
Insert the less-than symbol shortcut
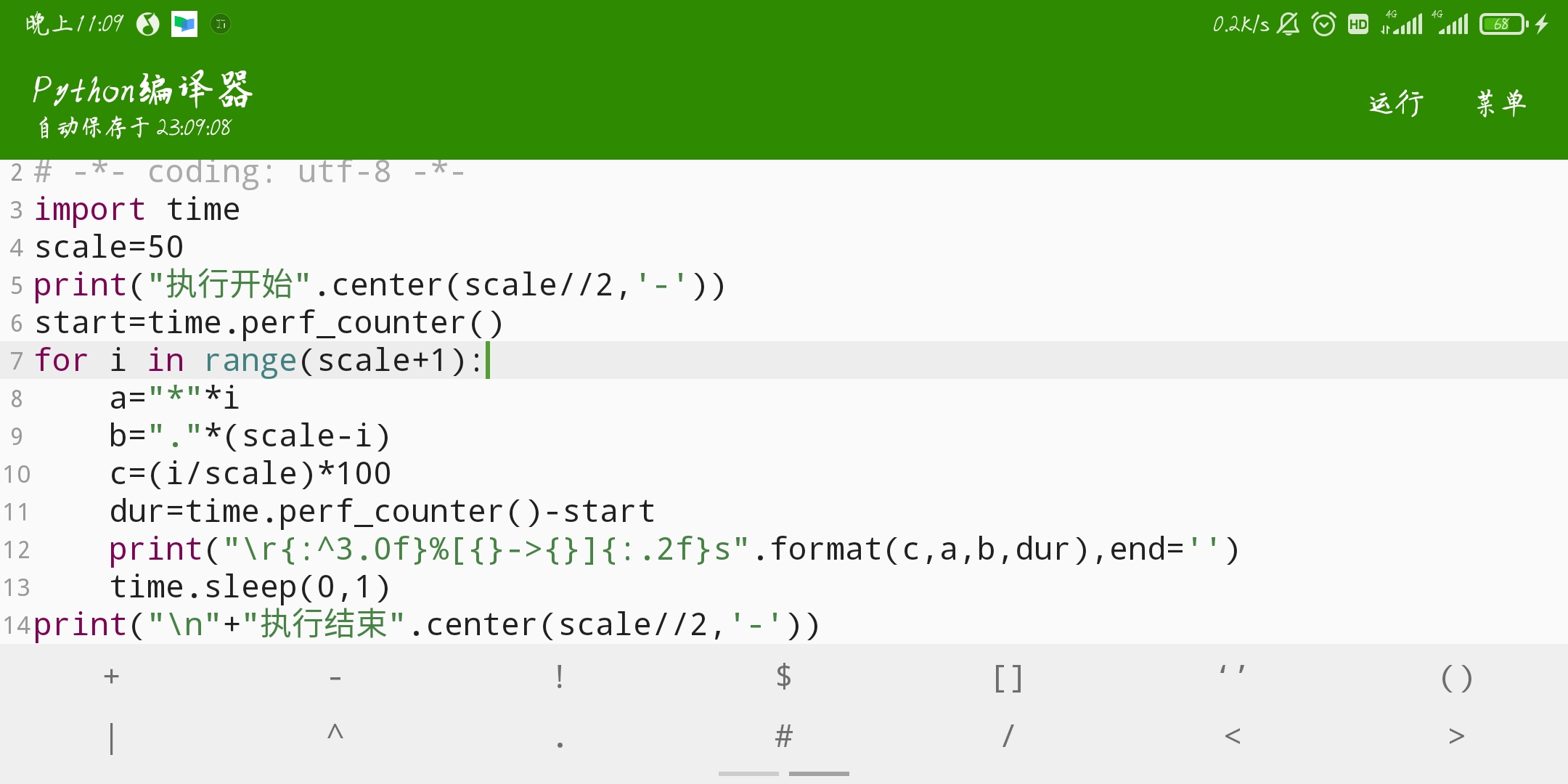[x=1232, y=736]
